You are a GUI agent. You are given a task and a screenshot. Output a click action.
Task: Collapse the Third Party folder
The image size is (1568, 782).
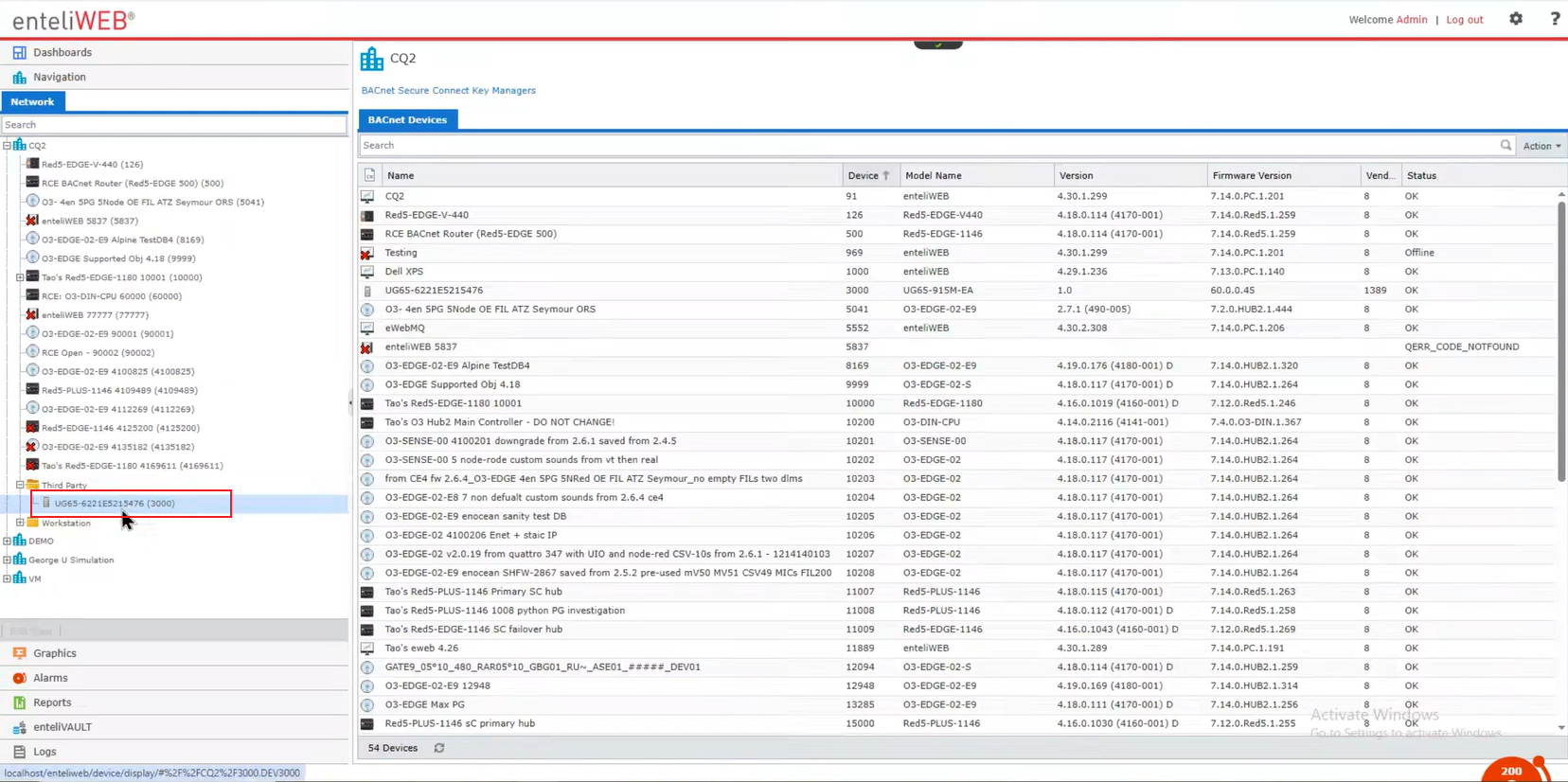pyautogui.click(x=20, y=485)
